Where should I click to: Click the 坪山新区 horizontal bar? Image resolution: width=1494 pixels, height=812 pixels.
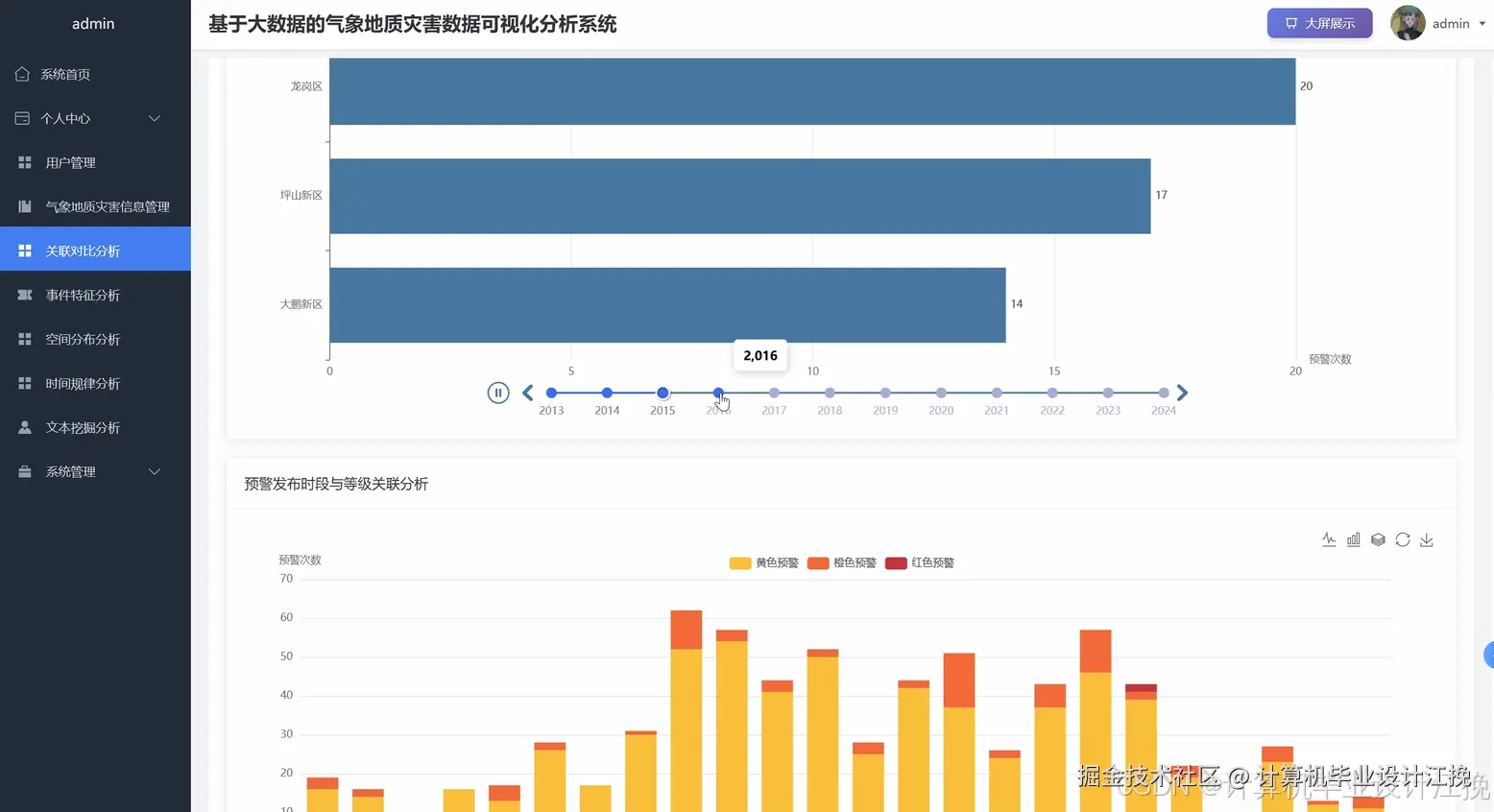click(x=740, y=196)
